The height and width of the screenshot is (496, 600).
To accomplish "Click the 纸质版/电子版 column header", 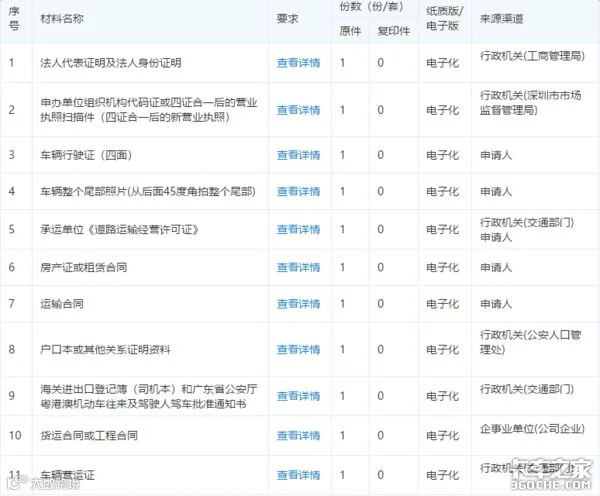I will tap(445, 18).
